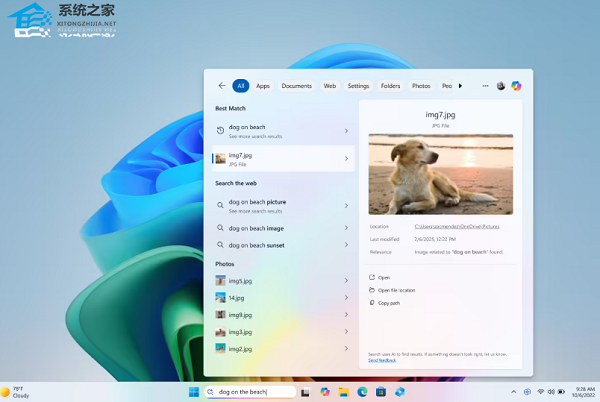Switch to the Web filter tab
This screenshot has width=600, height=402.
pyautogui.click(x=330, y=86)
